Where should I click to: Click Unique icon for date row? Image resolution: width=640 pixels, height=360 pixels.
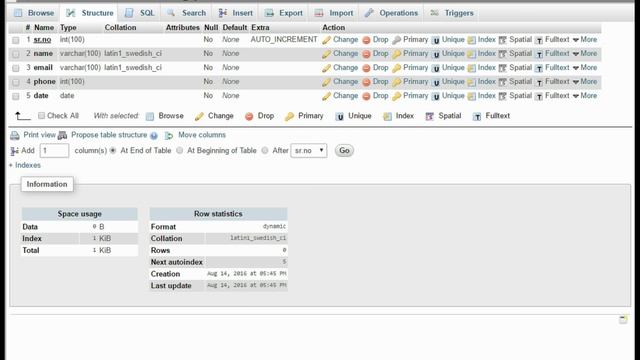click(x=436, y=96)
